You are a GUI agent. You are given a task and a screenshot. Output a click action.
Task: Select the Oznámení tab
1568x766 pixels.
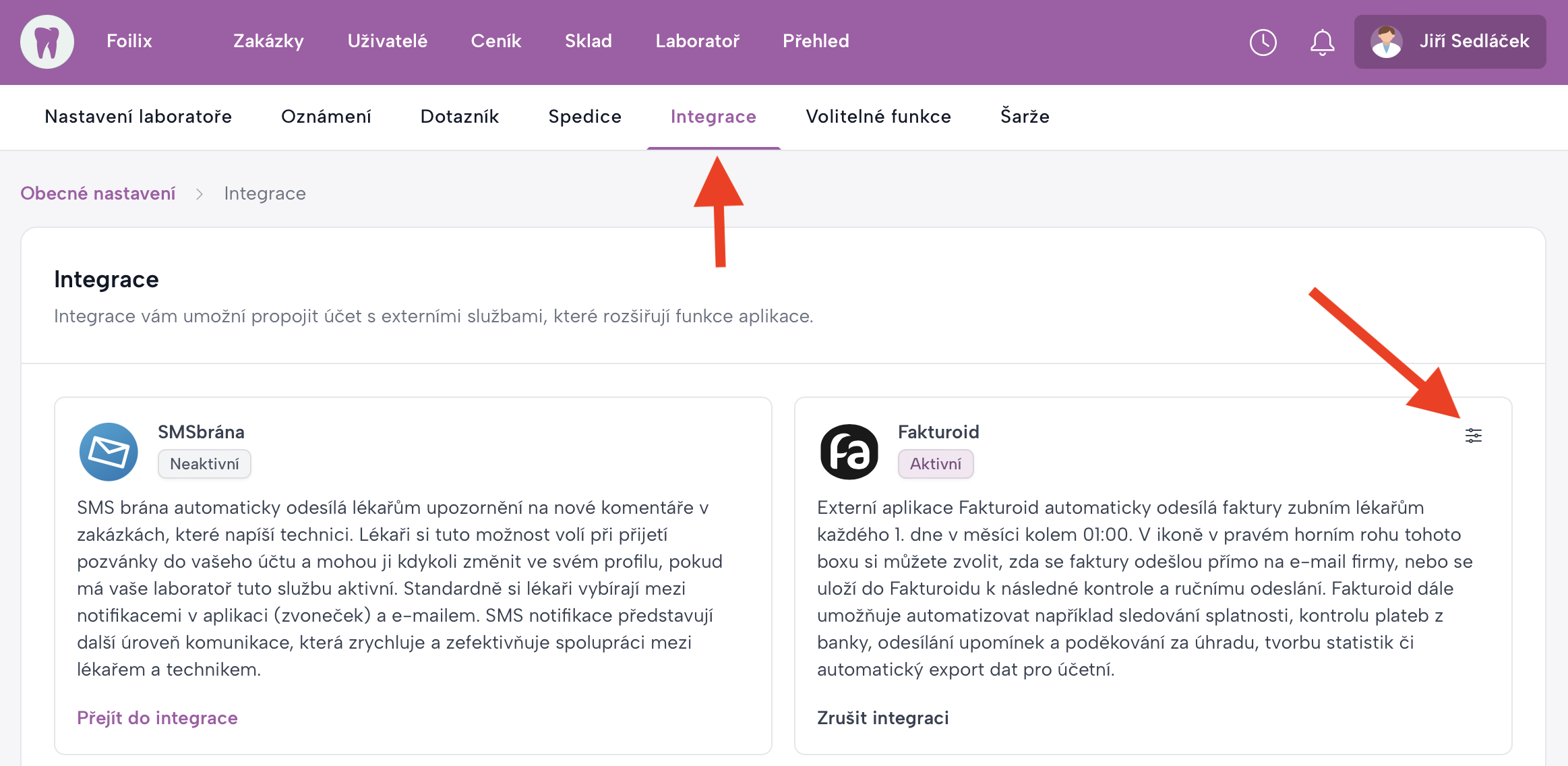[x=326, y=117]
